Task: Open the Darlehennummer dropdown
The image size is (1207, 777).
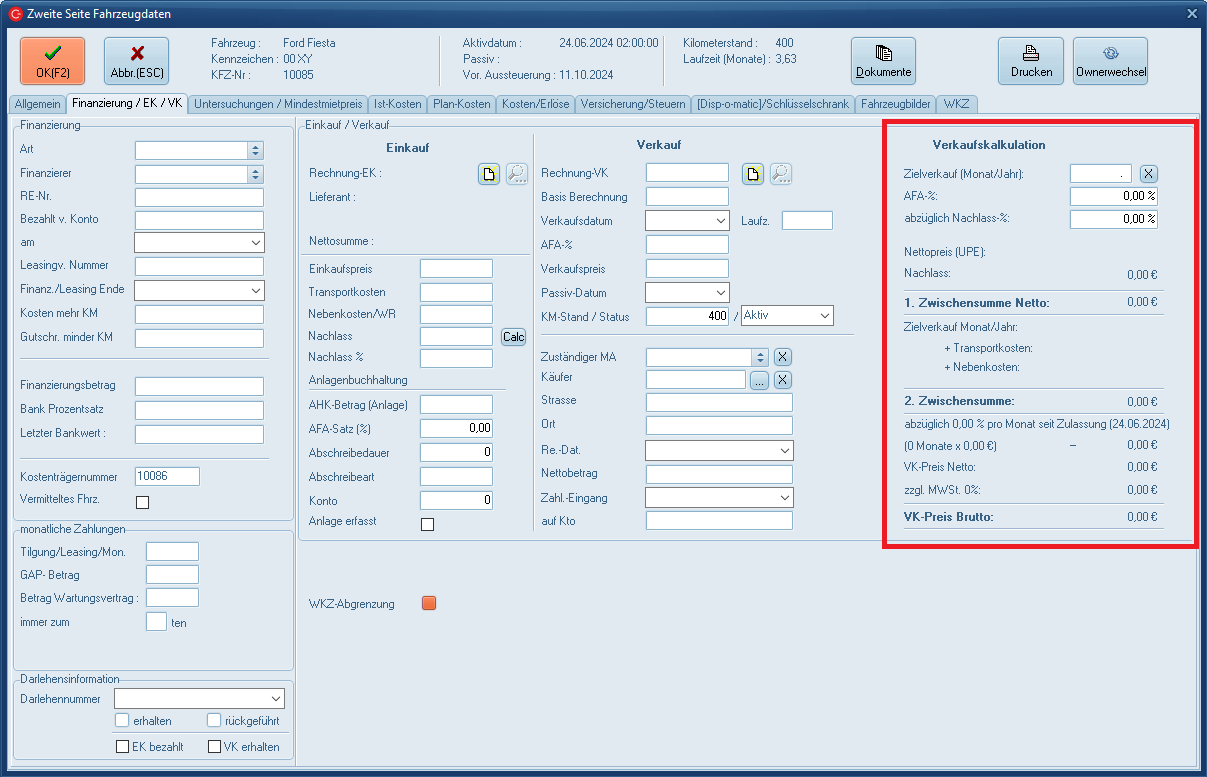Action: pyautogui.click(x=276, y=698)
